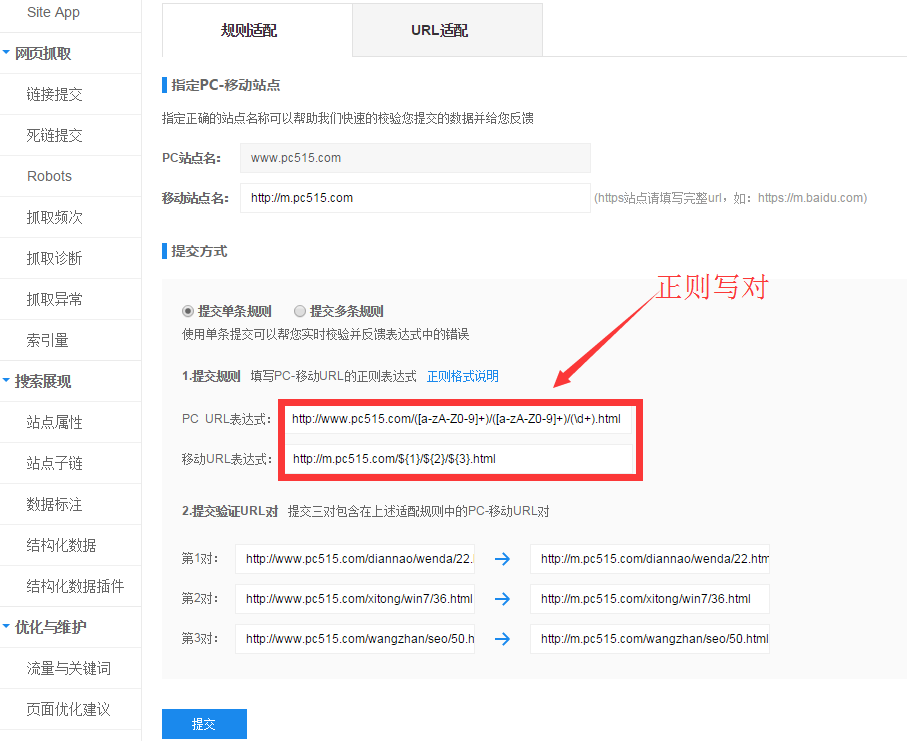907x741 pixels.
Task: Open 页面优化建议 in sidebar
Action: coord(68,709)
